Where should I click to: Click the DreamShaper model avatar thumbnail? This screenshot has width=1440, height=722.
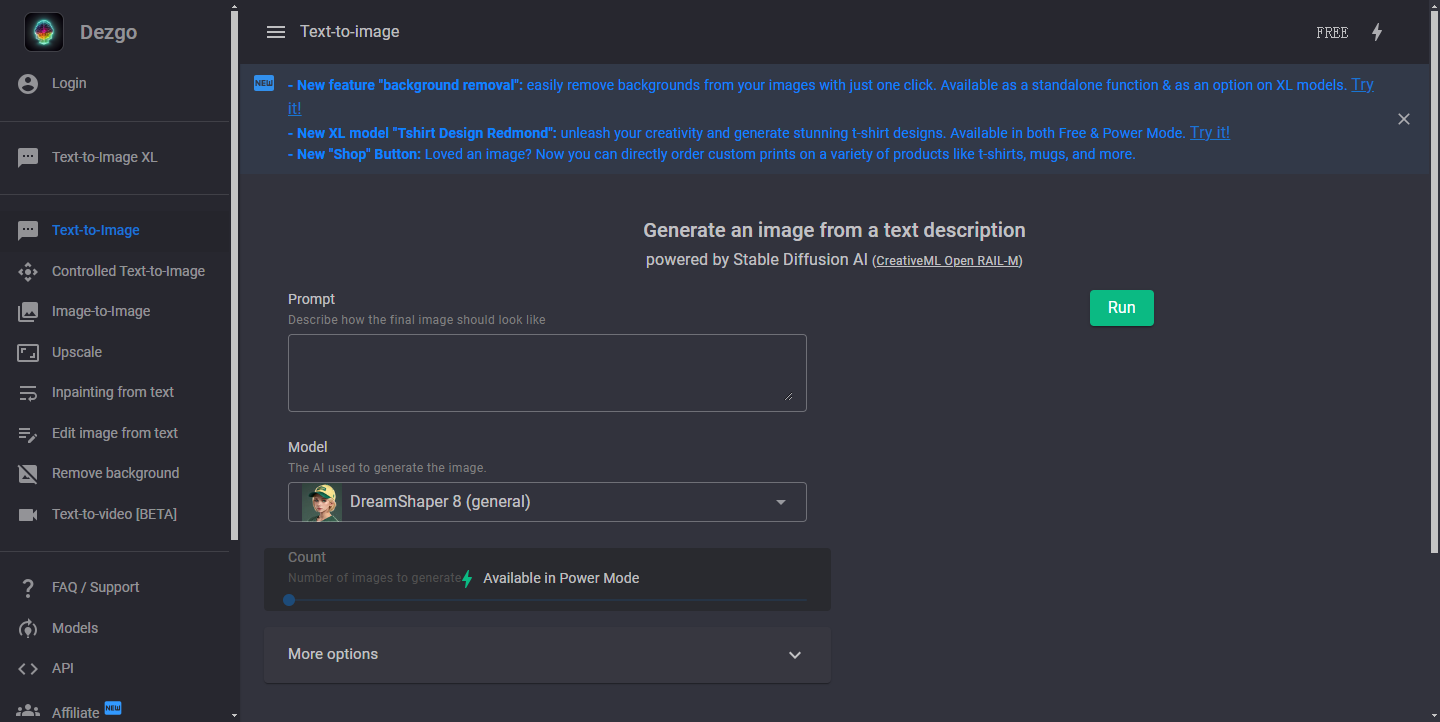pyautogui.click(x=321, y=502)
